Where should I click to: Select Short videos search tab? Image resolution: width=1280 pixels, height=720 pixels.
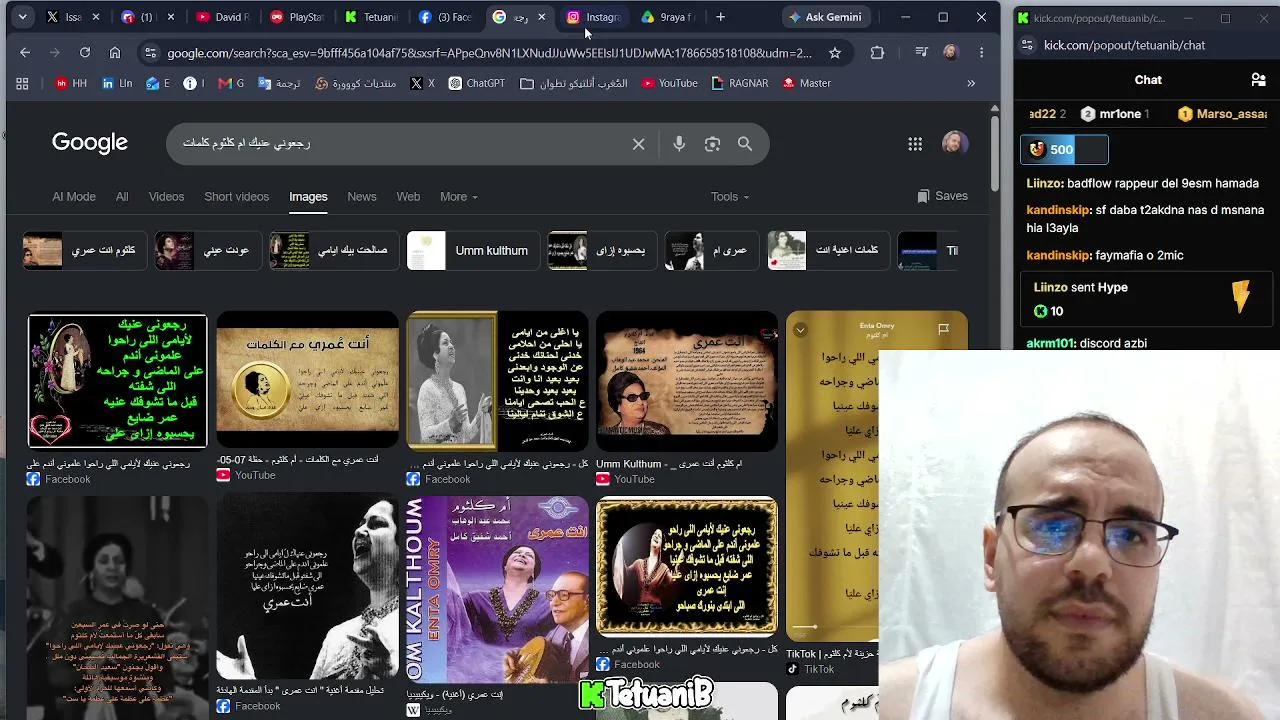(x=236, y=197)
